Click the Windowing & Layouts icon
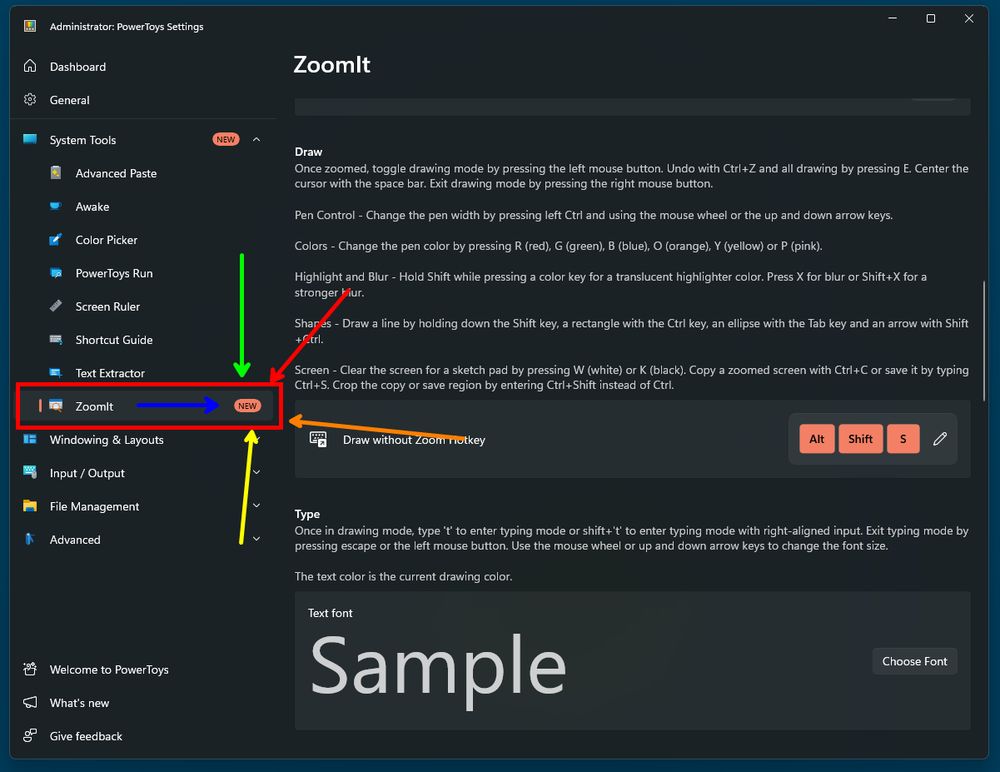Screen dimensions: 1000x772 [x=30, y=439]
